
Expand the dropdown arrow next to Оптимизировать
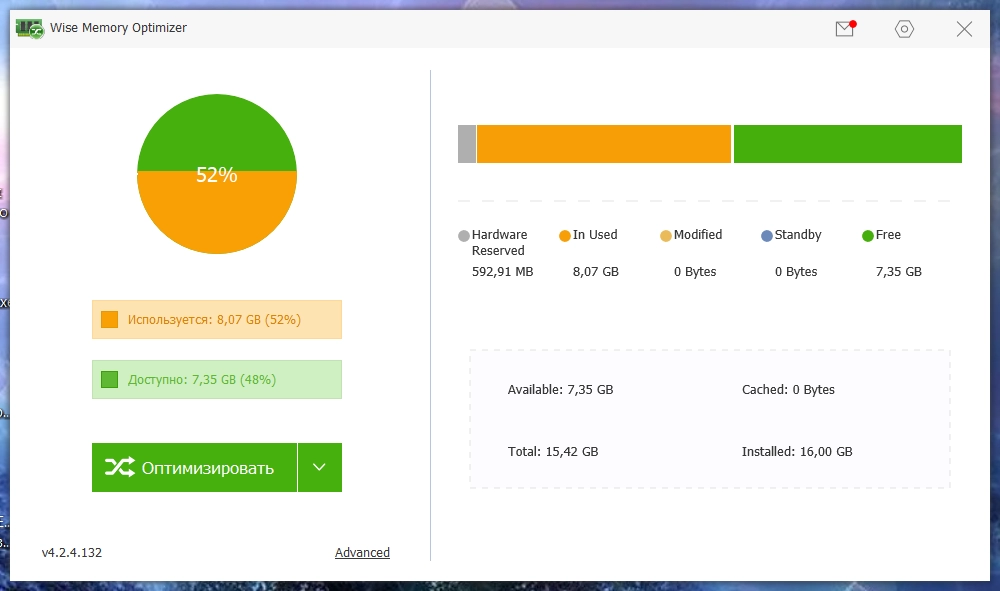(320, 467)
